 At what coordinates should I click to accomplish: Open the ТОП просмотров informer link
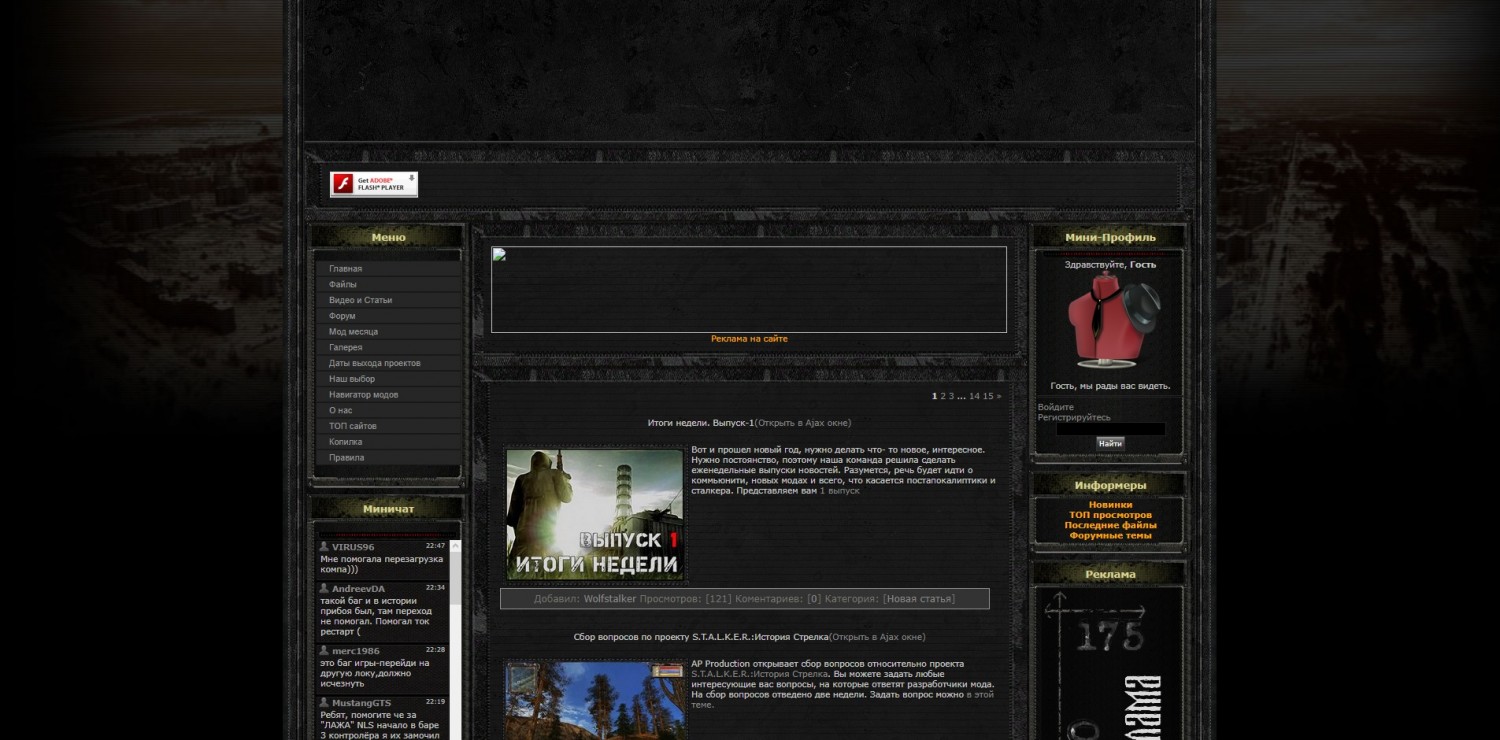[1110, 515]
